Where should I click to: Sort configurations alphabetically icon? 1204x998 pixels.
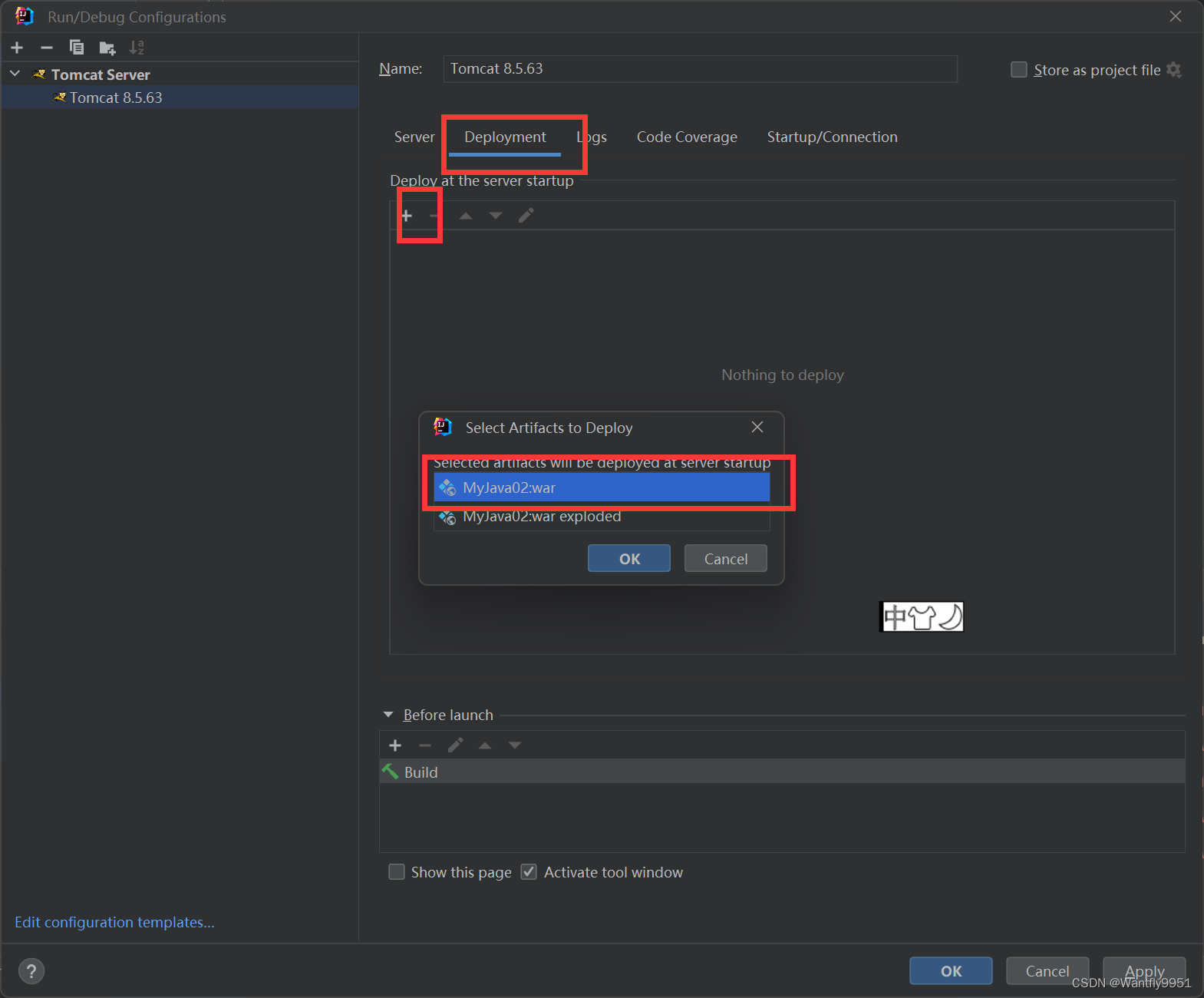click(x=137, y=48)
